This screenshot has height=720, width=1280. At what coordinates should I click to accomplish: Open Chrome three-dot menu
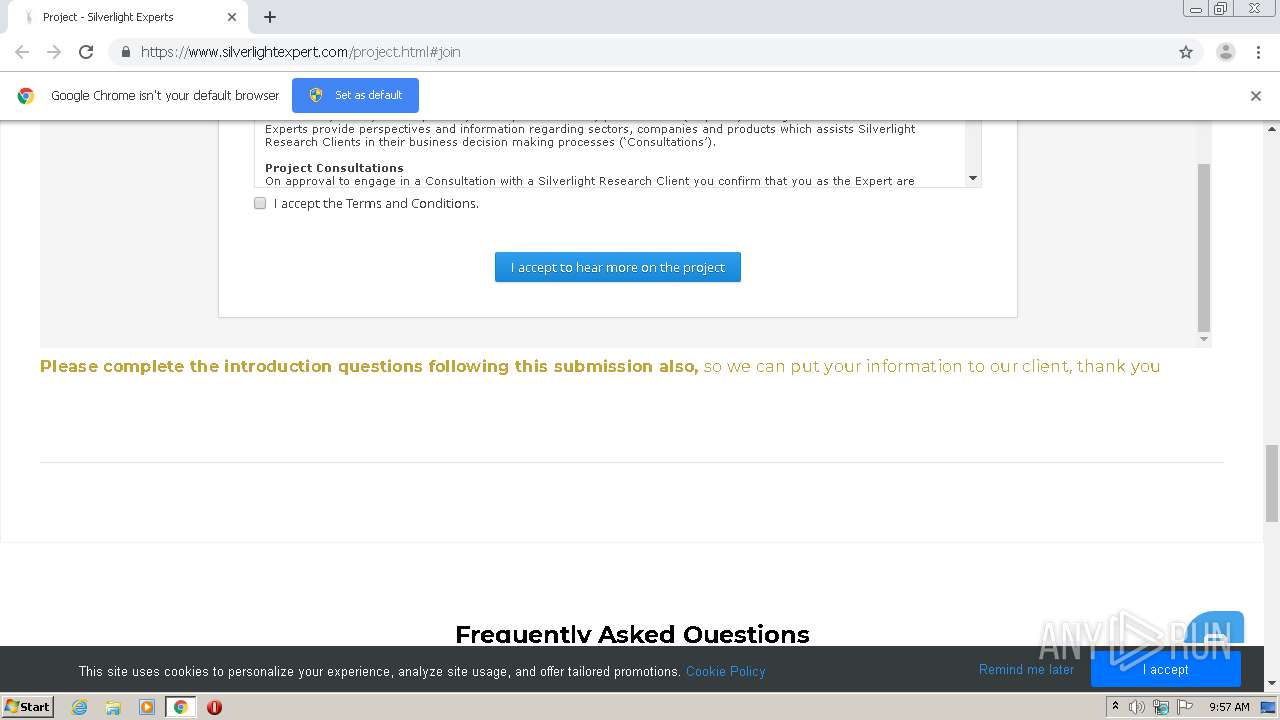1258,52
